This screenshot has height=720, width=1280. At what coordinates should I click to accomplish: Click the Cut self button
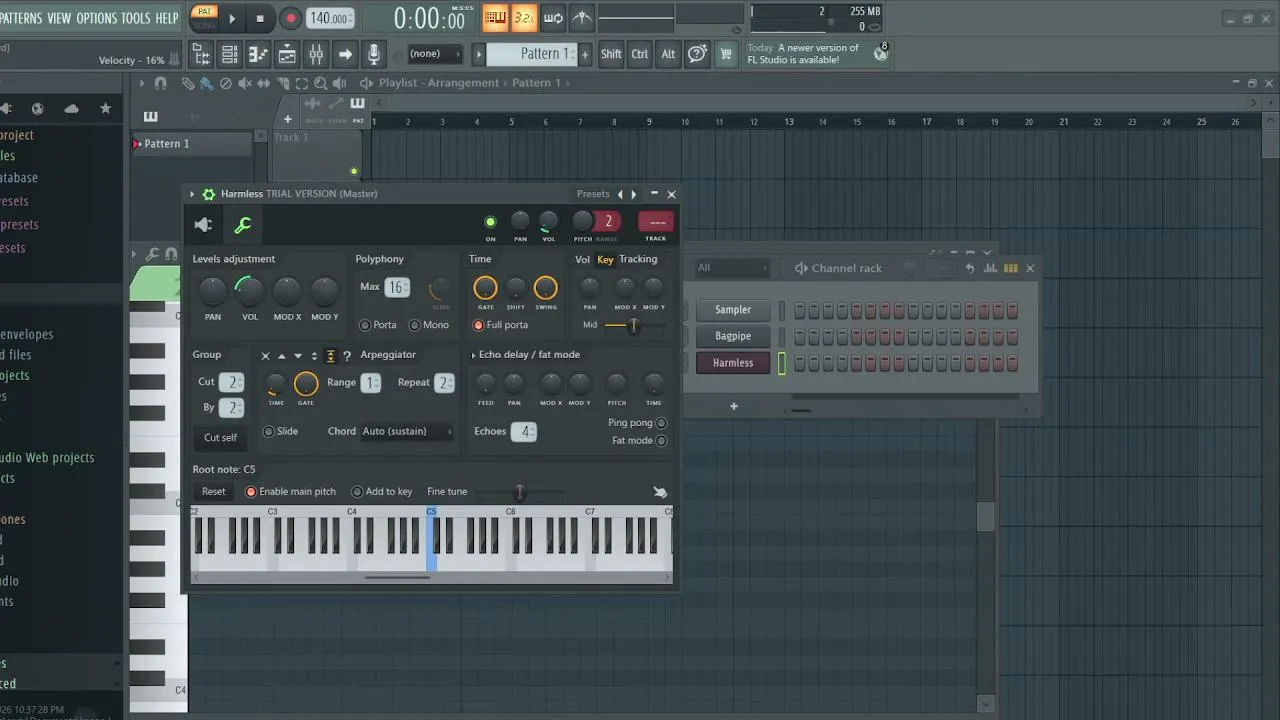click(x=220, y=438)
